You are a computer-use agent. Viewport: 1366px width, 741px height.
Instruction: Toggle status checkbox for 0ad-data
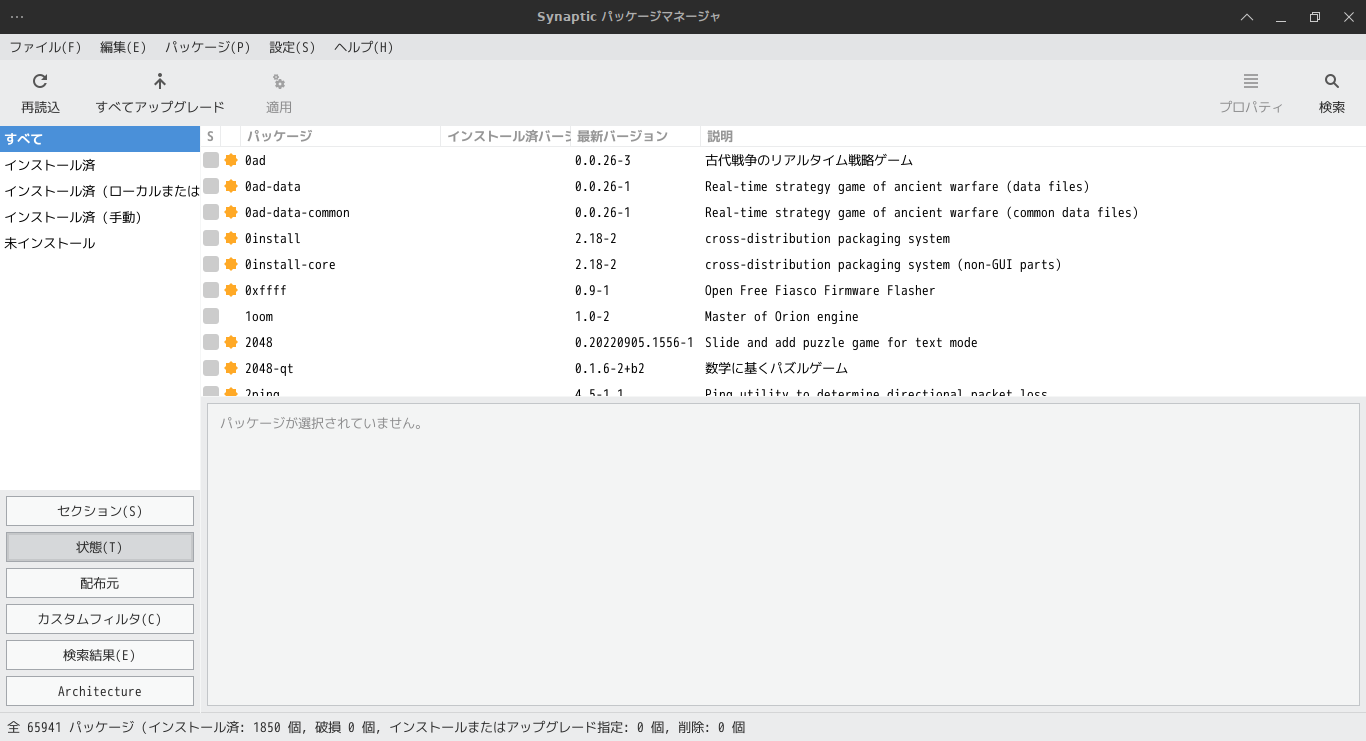(211, 186)
